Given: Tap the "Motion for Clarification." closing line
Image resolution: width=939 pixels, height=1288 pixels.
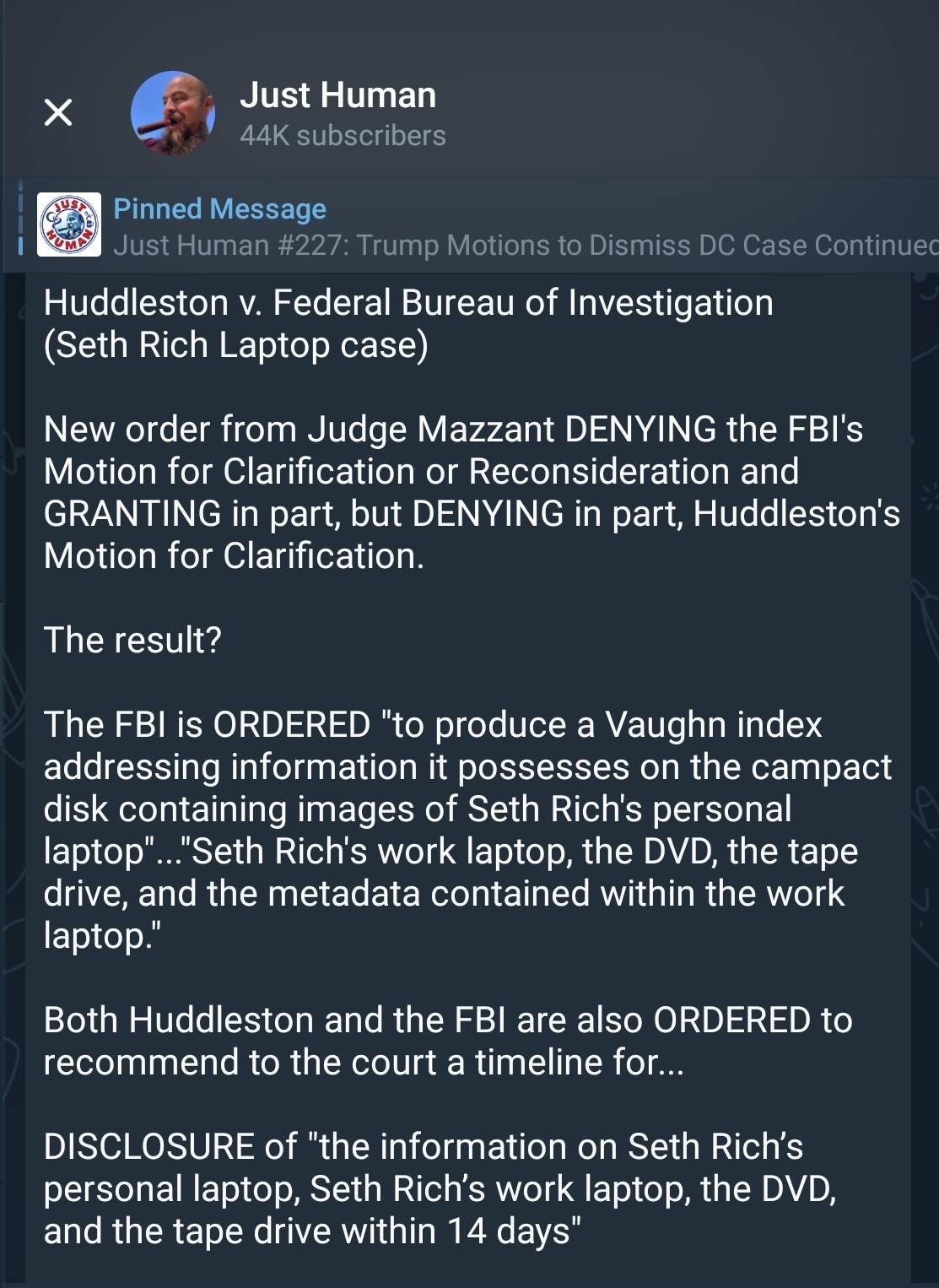Looking at the screenshot, I should 234,555.
